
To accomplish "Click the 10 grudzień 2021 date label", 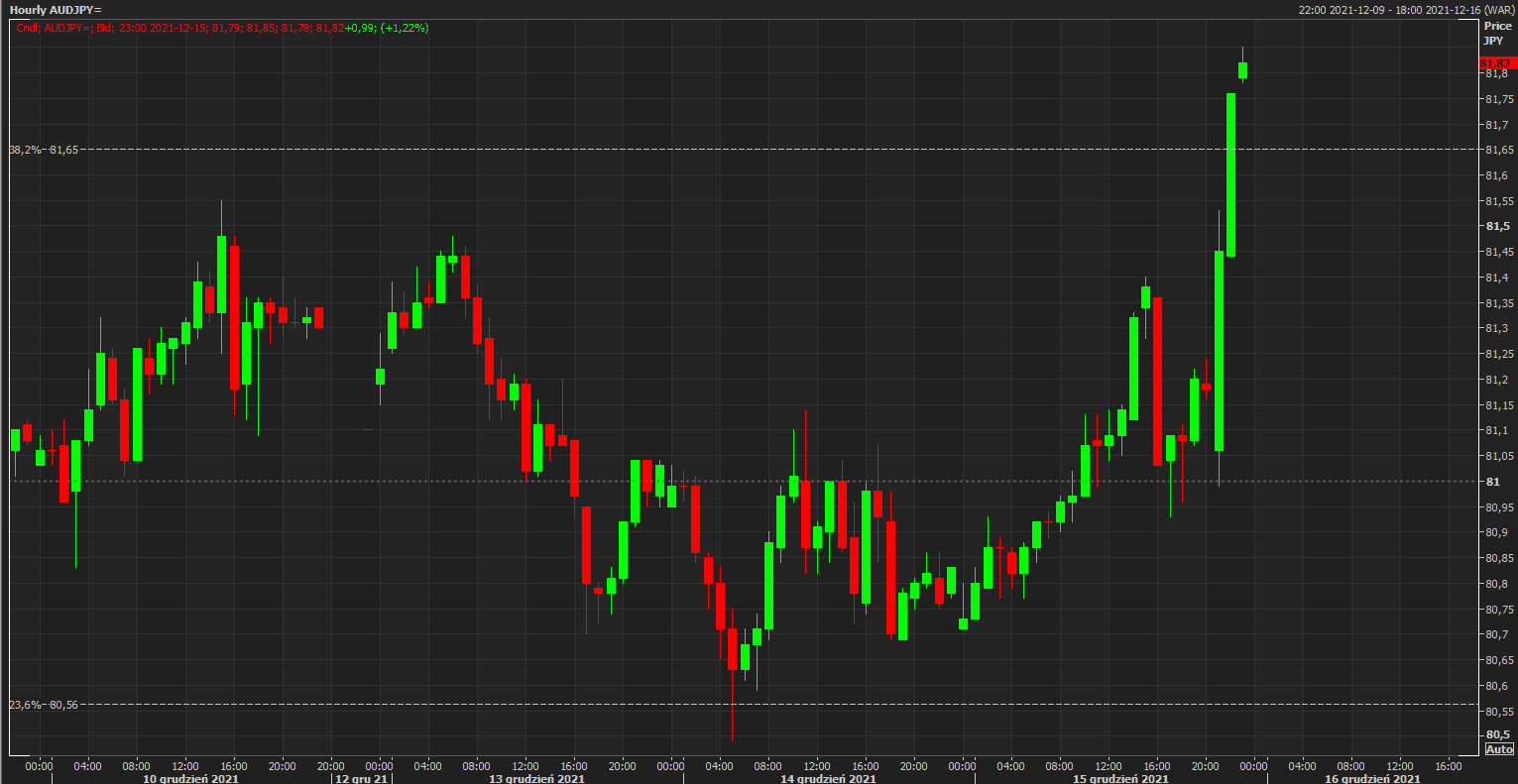I will click(190, 778).
